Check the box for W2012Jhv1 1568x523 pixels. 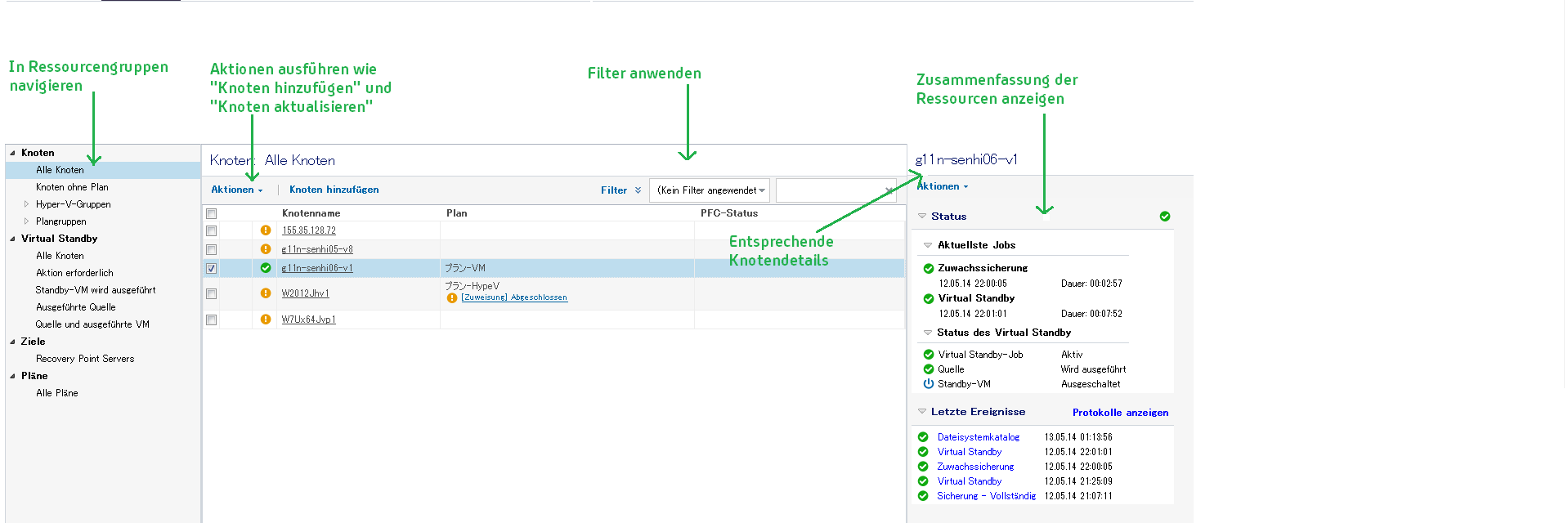click(212, 294)
